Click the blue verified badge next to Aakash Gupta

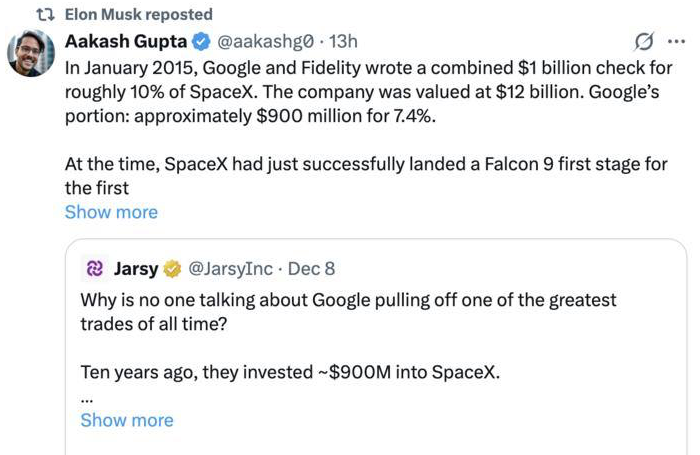(x=200, y=42)
